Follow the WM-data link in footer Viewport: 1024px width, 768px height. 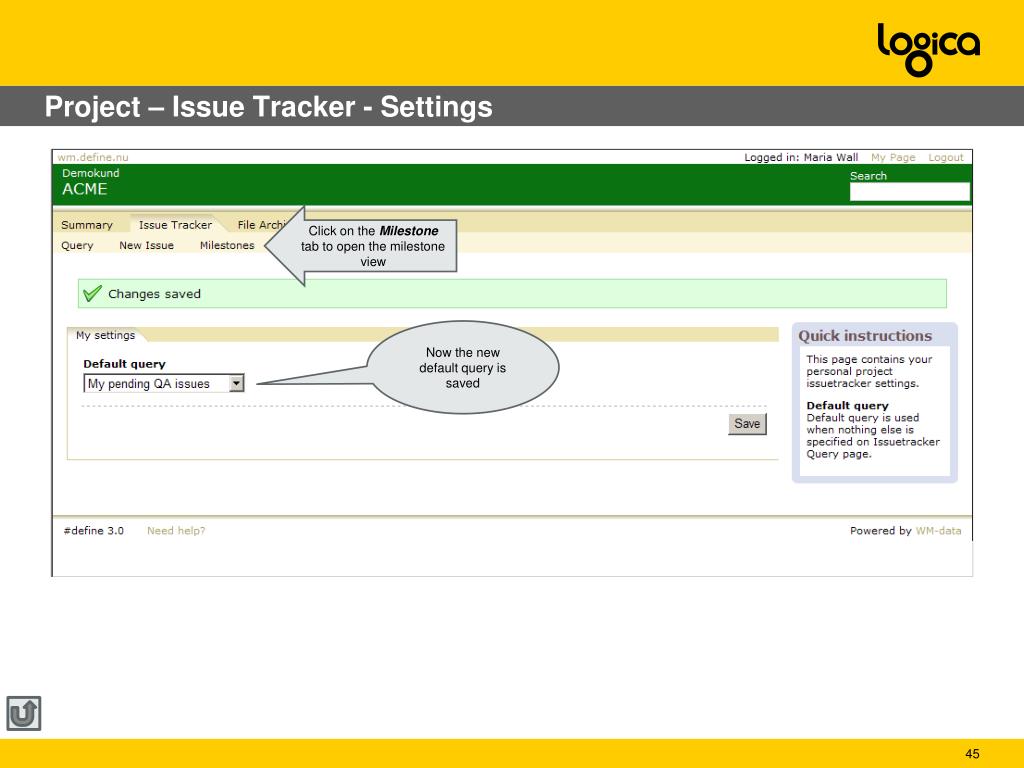[x=938, y=531]
